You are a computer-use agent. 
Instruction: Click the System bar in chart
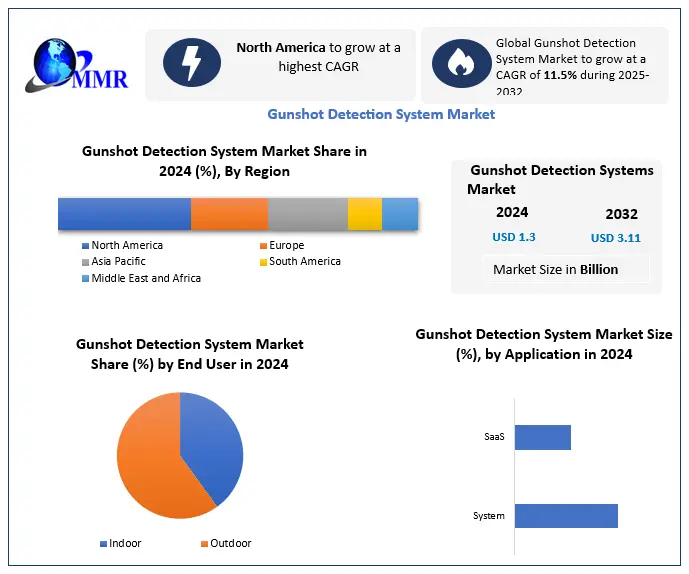pyautogui.click(x=565, y=516)
